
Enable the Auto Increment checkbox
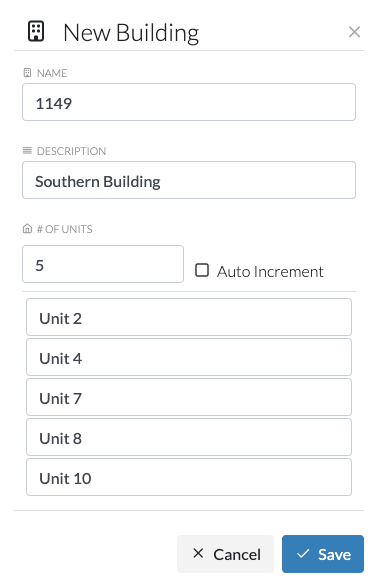click(202, 270)
